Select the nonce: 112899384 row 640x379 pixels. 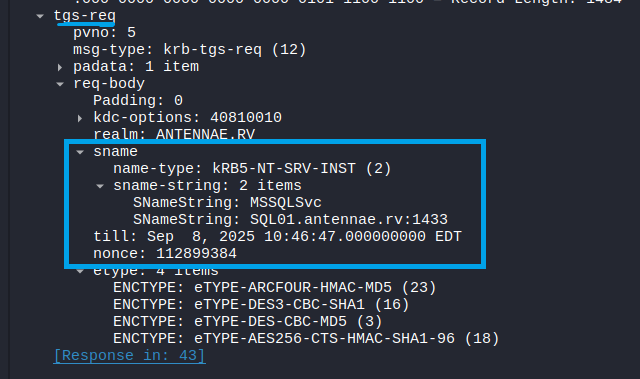[x=165, y=253]
